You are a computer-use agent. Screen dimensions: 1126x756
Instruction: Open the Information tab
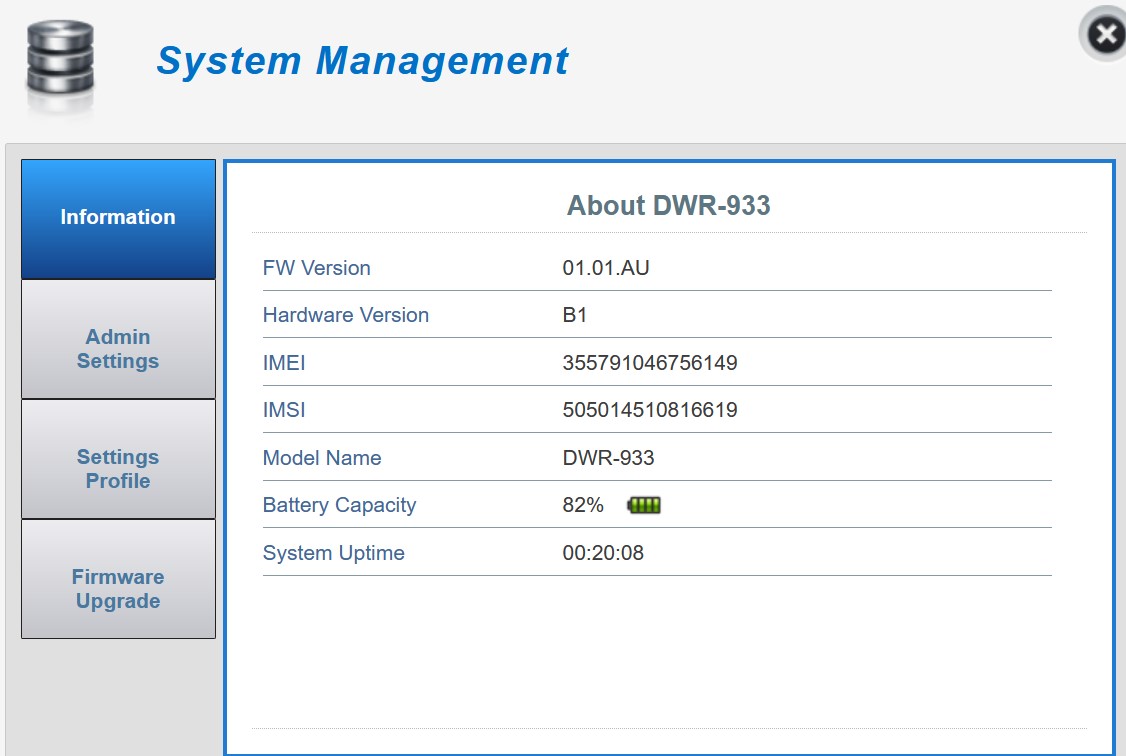tap(118, 218)
